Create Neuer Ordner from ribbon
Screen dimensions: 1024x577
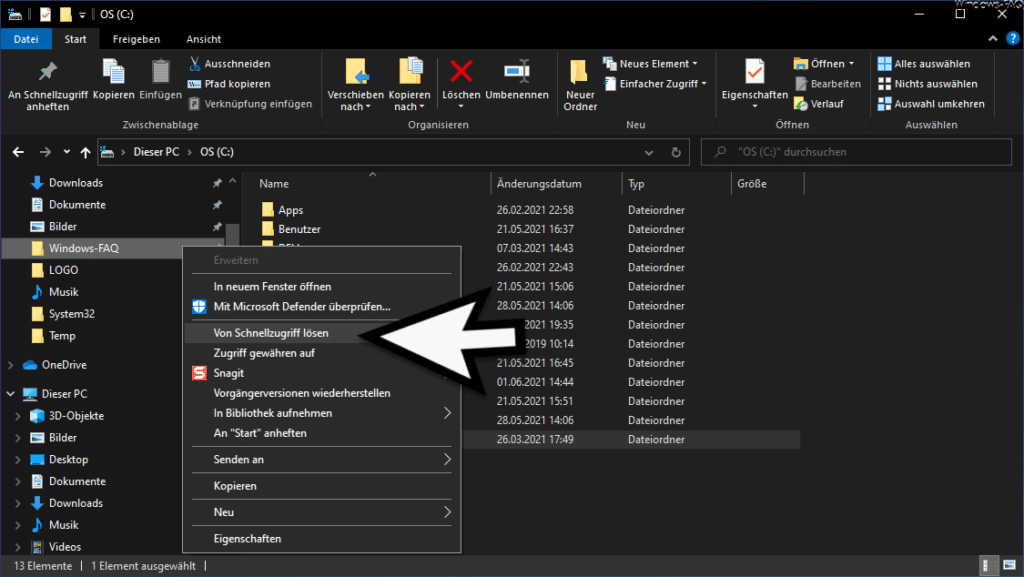click(580, 85)
